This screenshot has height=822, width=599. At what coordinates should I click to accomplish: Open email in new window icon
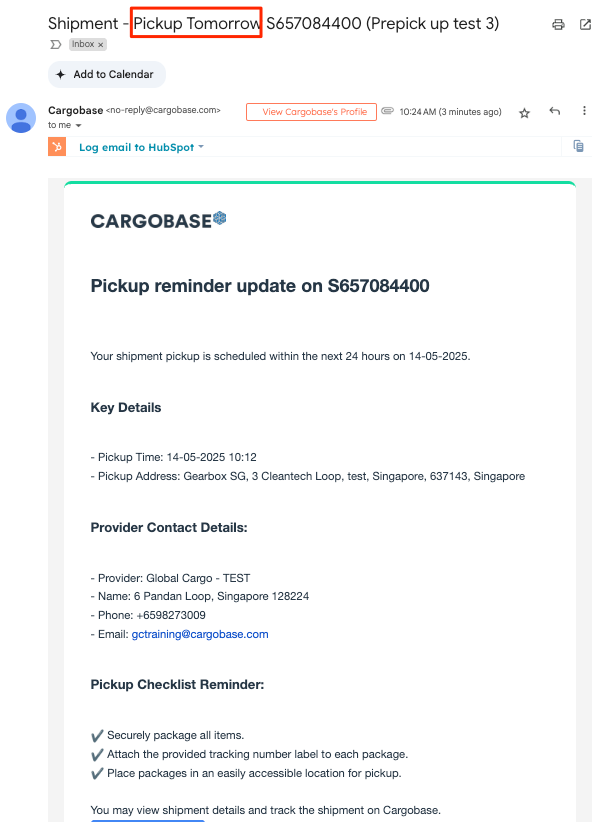[585, 25]
